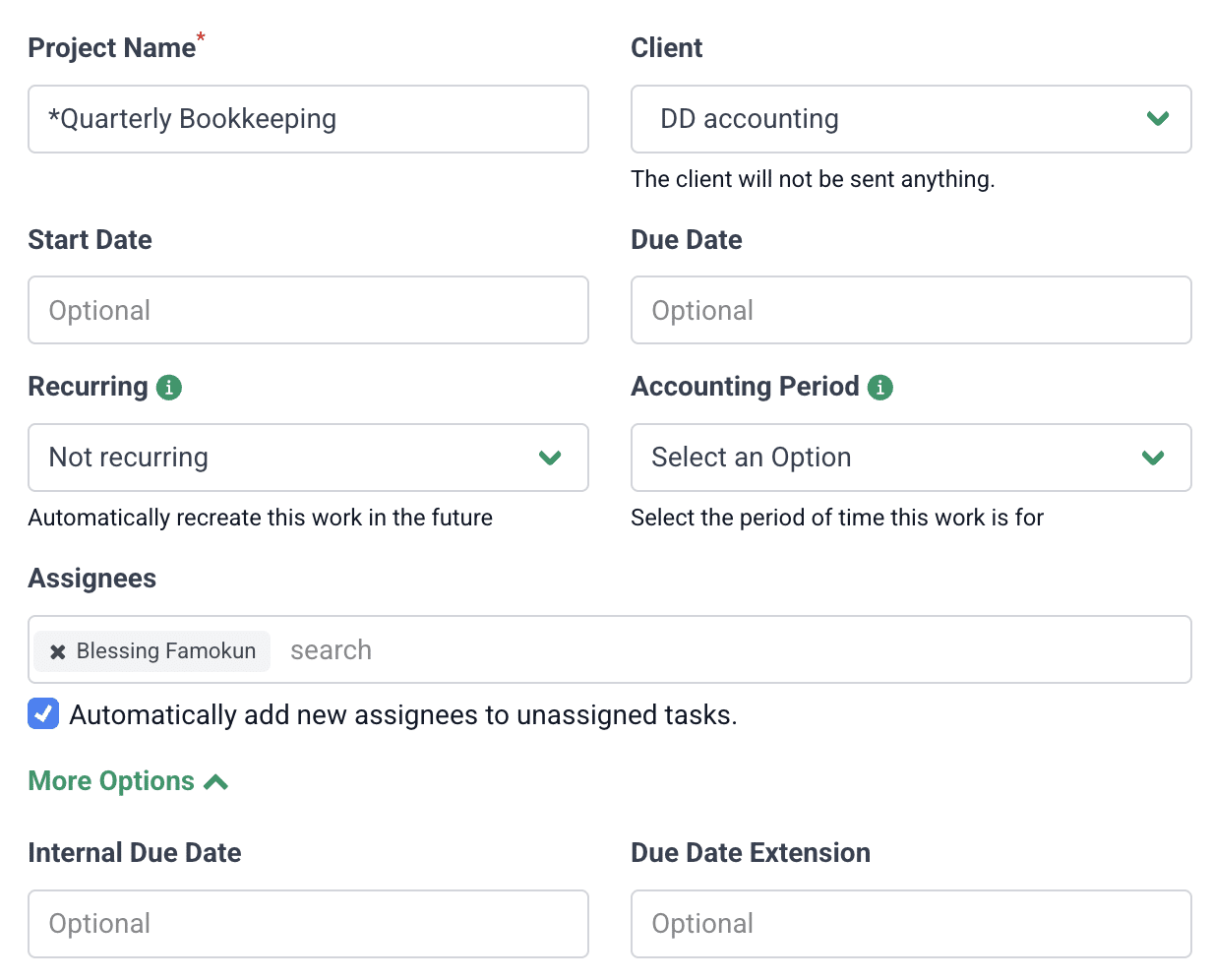Uncheck automatically add new assignees to unassigned tasks
The width and height of the screenshot is (1212, 980).
(x=43, y=714)
